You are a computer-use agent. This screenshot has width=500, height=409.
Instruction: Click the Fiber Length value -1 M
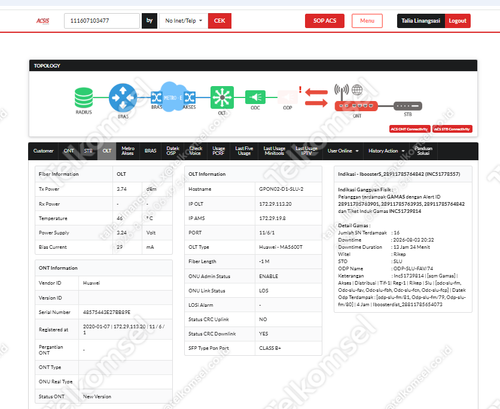[264, 261]
